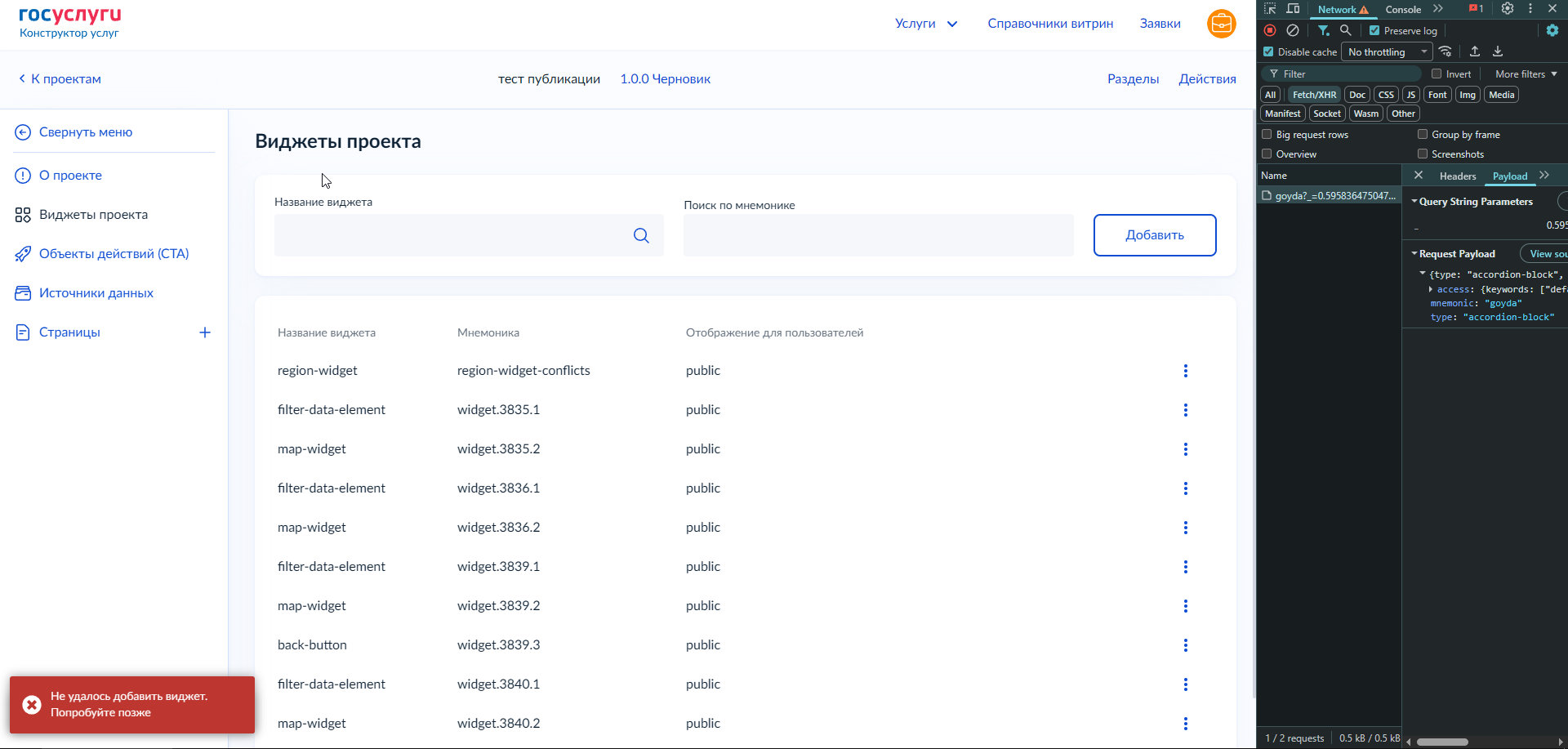Enable the Screenshots checkbox
The image size is (1568, 749).
tap(1423, 154)
